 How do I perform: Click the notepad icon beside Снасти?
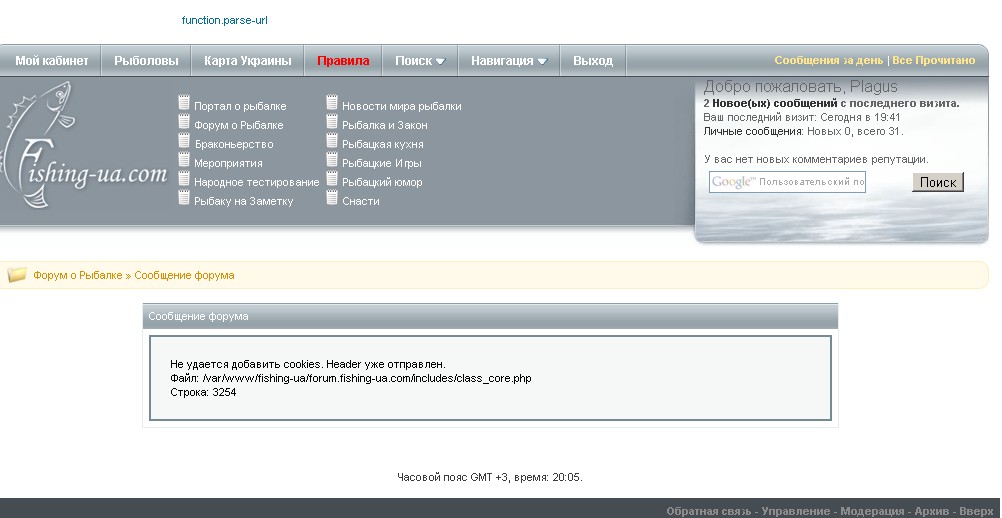pos(332,198)
